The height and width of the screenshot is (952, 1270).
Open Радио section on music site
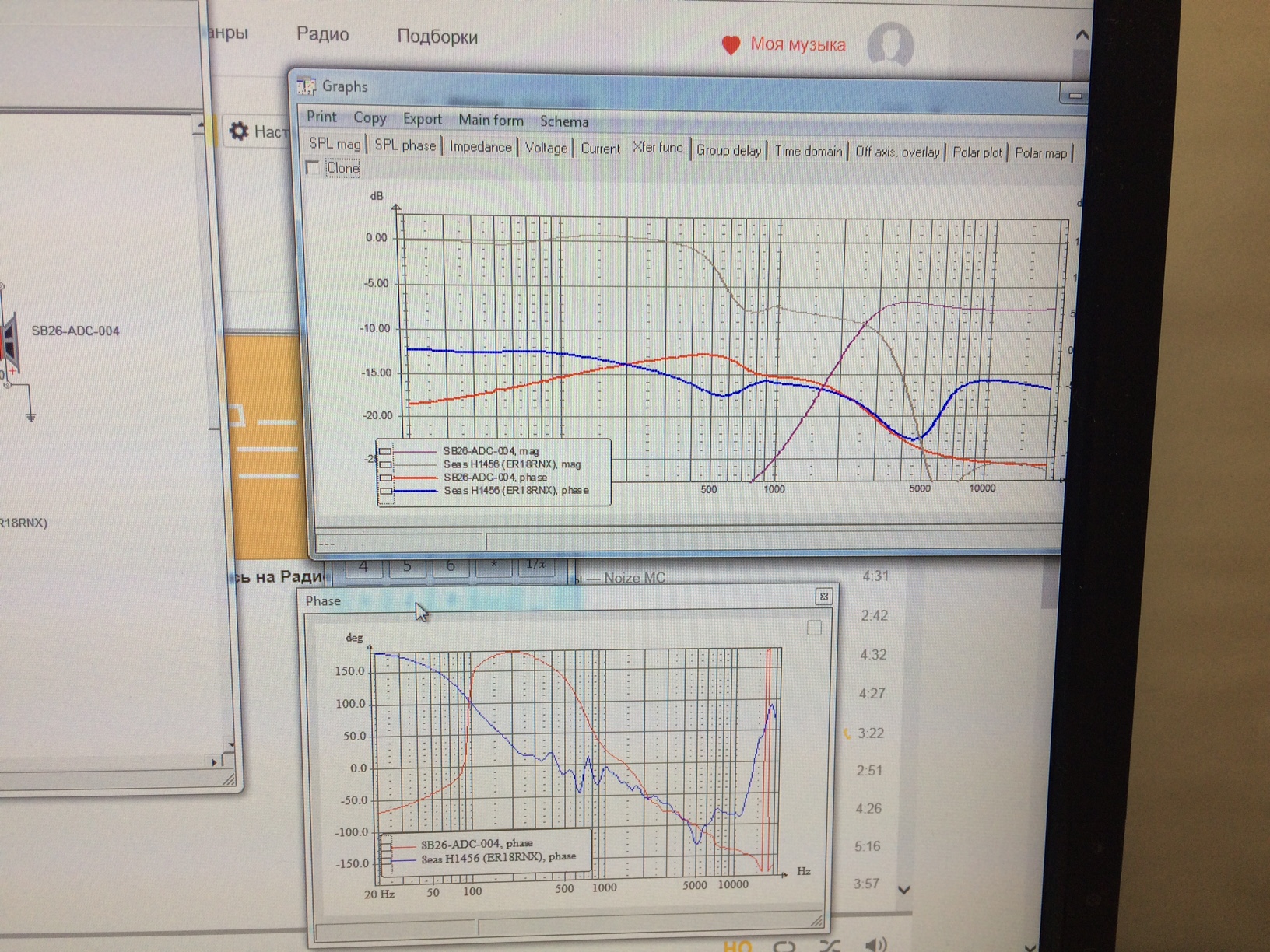pos(323,34)
